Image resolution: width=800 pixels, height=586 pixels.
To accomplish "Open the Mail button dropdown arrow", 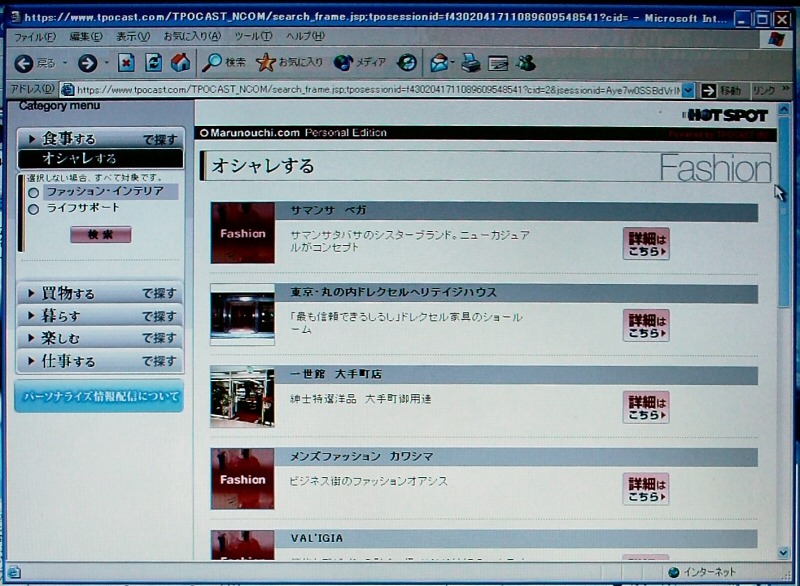I will (x=453, y=63).
